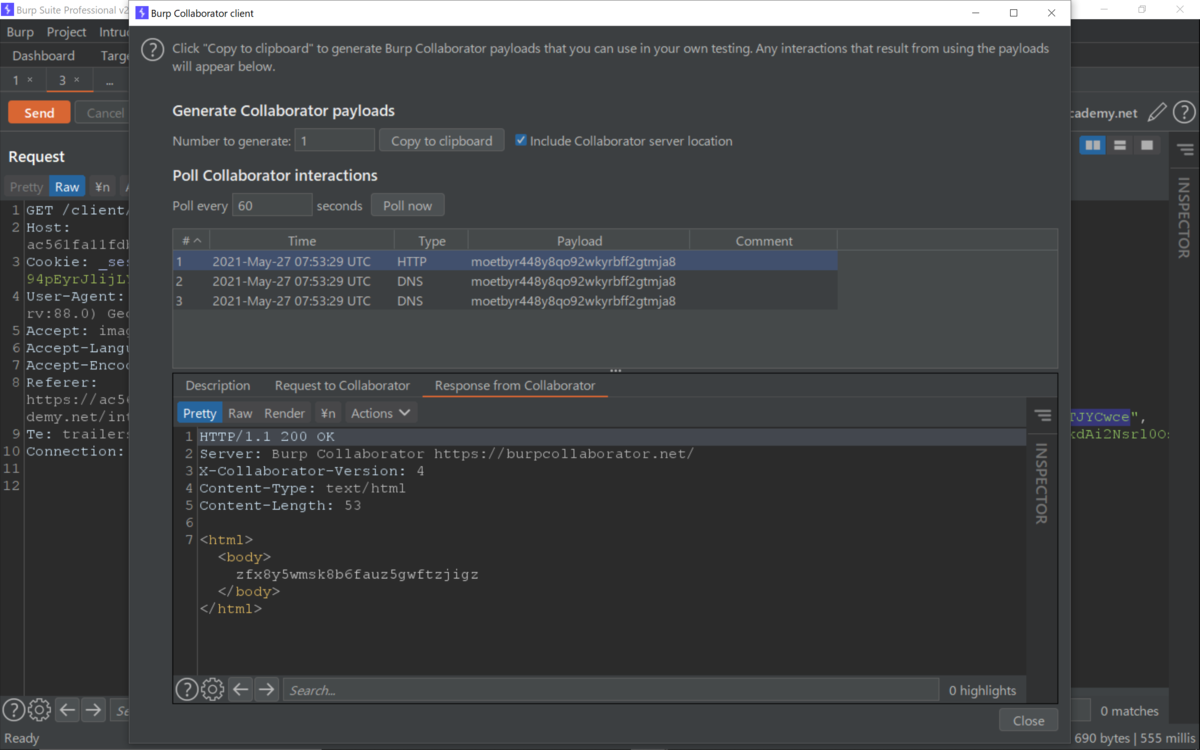The height and width of the screenshot is (750, 1200).
Task: Sort interactions by # column
Action: tap(191, 240)
